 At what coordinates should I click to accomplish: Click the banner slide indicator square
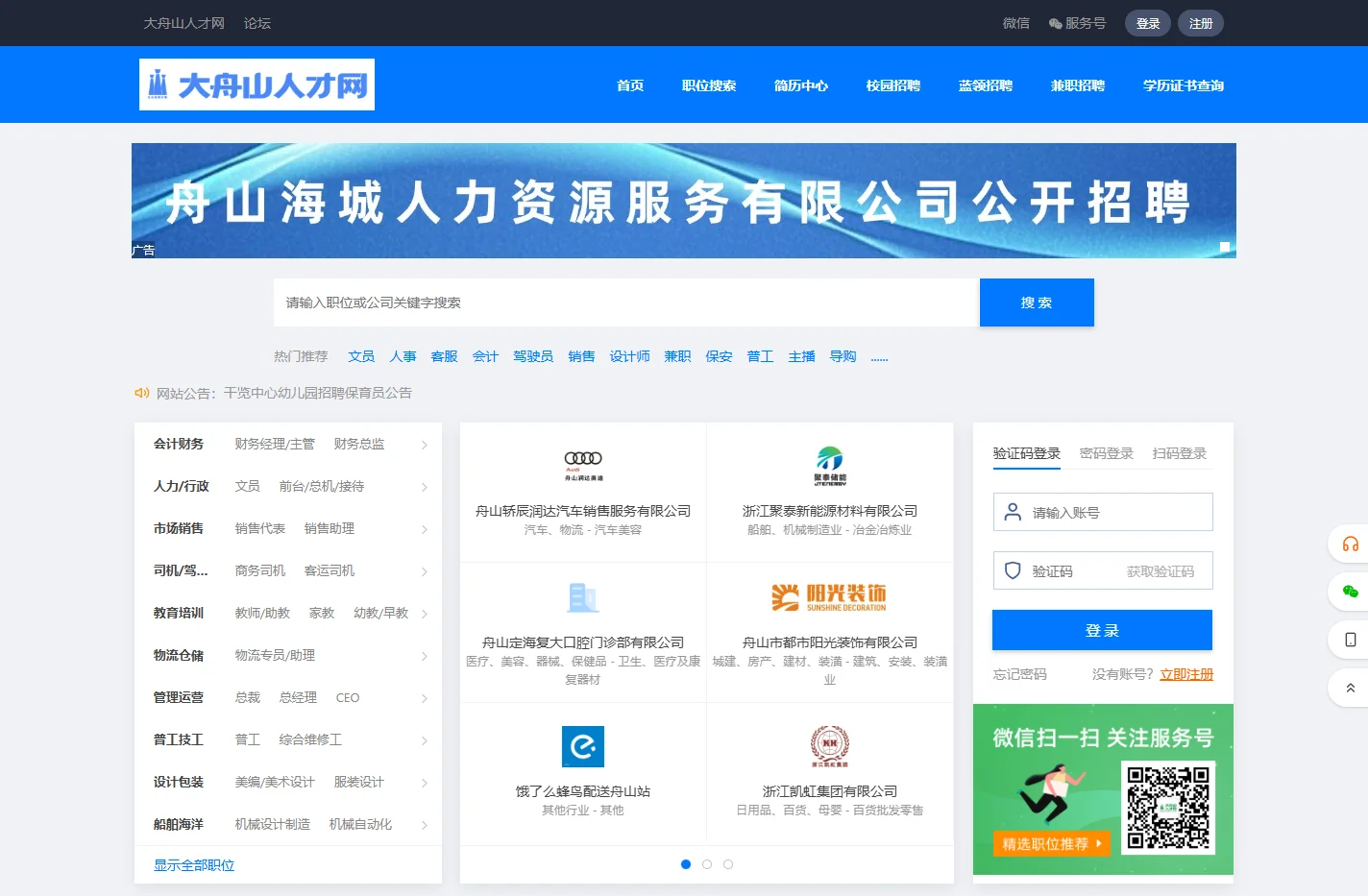[1225, 247]
